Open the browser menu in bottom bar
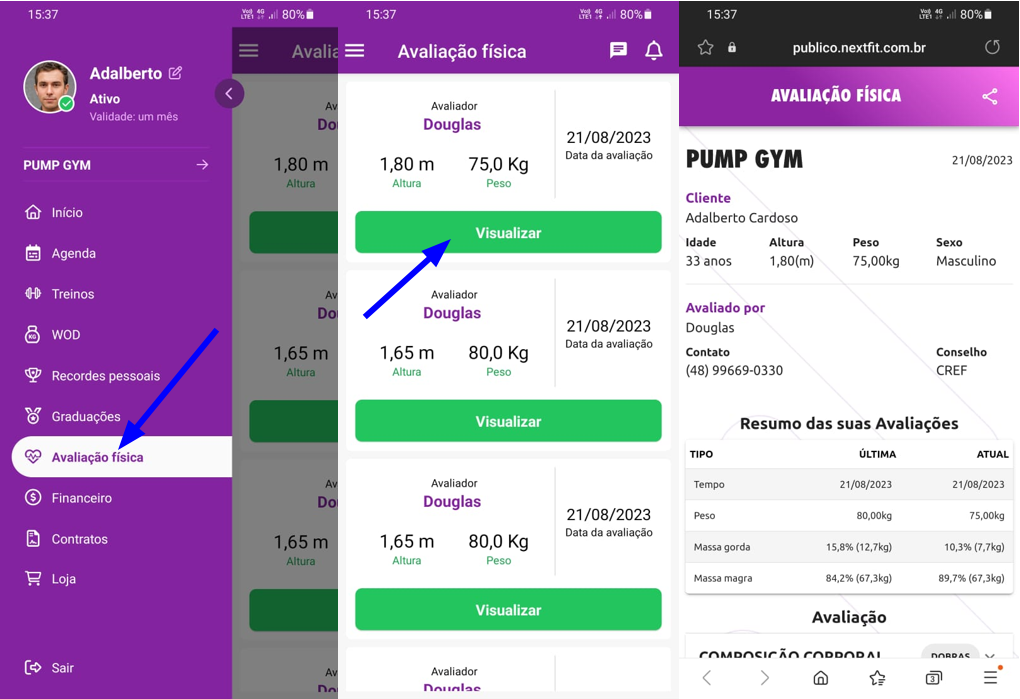This screenshot has width=1020, height=699. pyautogui.click(x=990, y=678)
